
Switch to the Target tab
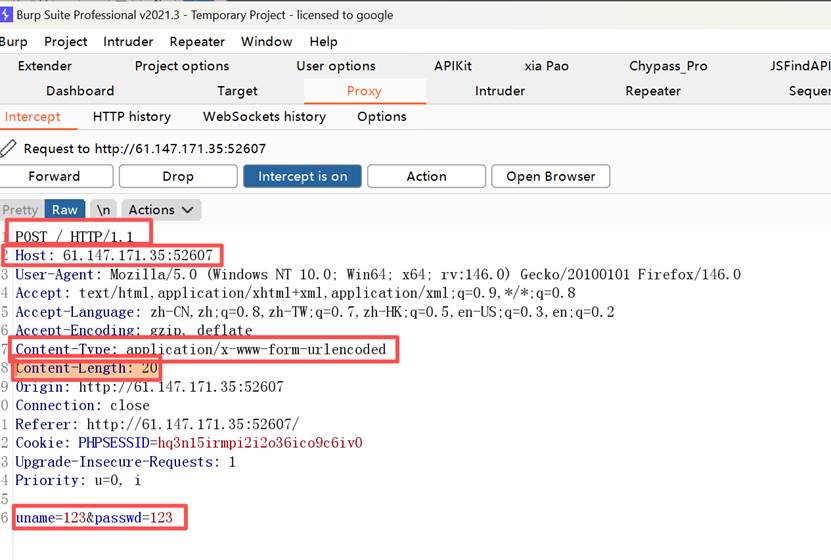point(237,91)
